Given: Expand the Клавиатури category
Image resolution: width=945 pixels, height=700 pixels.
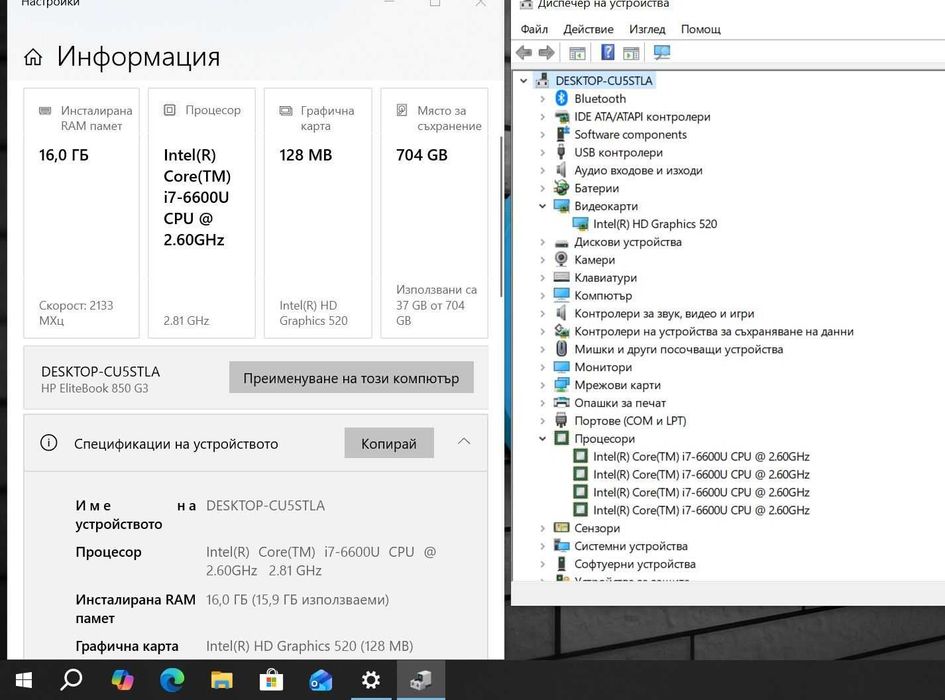Looking at the screenshot, I should click(x=542, y=278).
